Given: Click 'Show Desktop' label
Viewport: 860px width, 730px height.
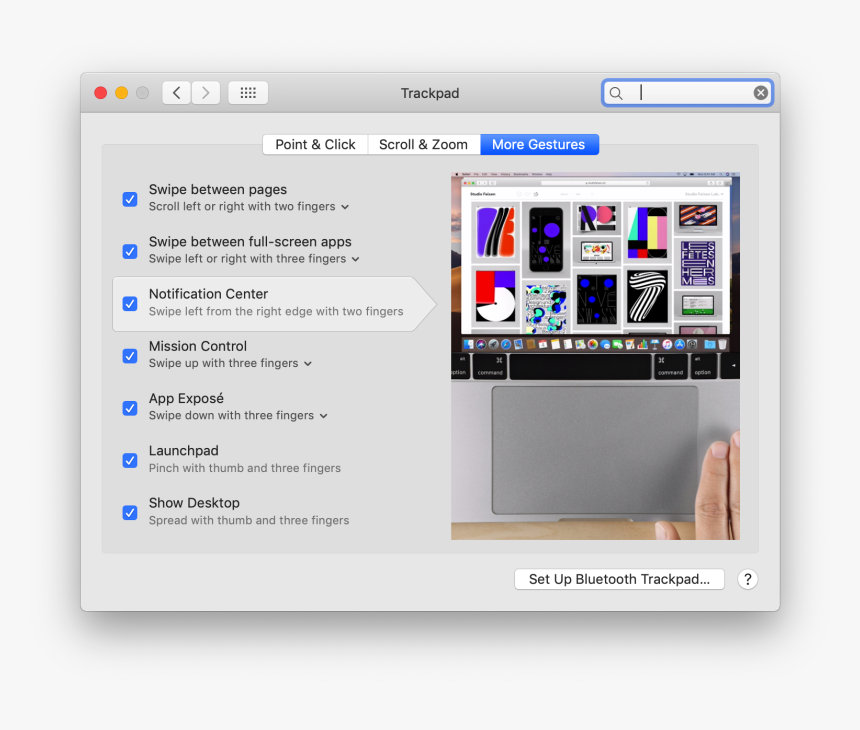Looking at the screenshot, I should pos(194,503).
